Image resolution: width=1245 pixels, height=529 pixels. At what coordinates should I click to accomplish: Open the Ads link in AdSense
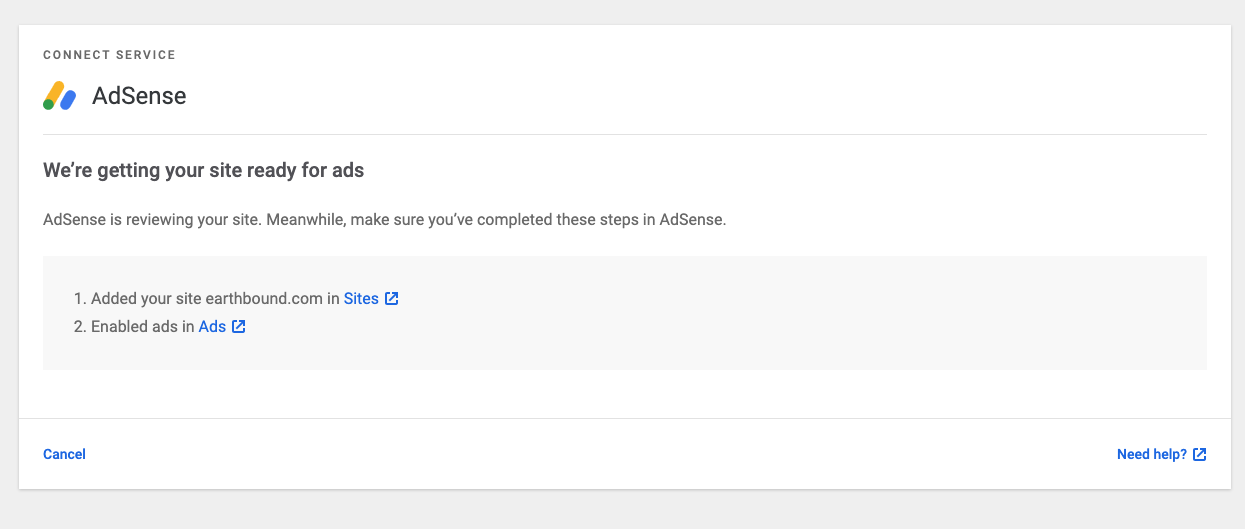(x=212, y=326)
